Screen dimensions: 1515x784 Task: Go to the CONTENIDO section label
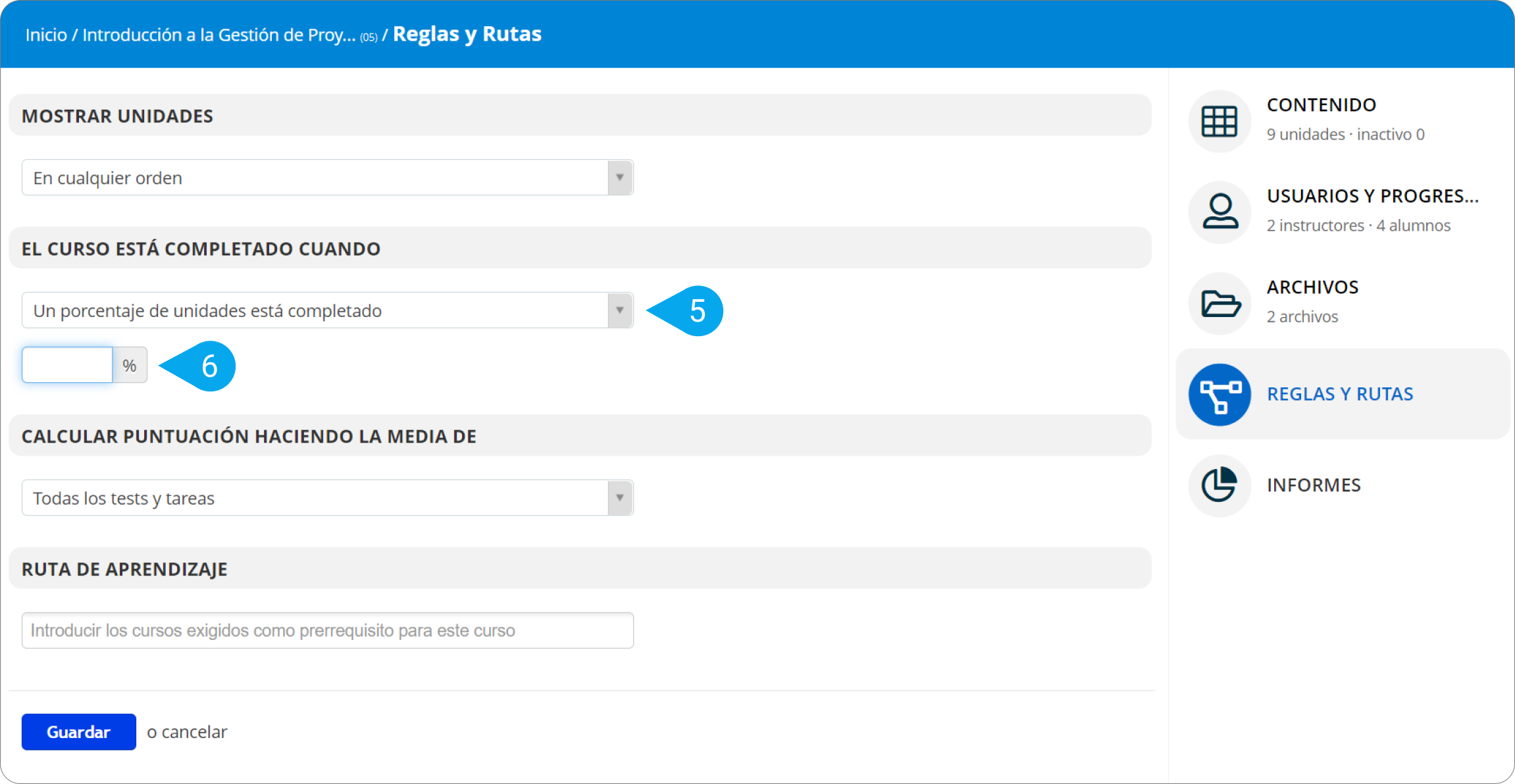1321,105
